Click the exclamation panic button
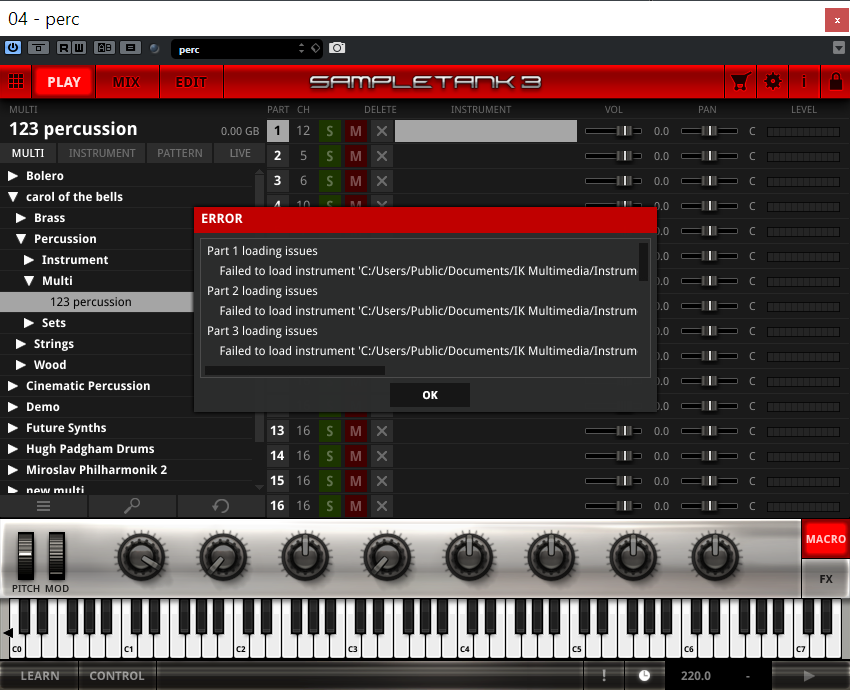This screenshot has width=850, height=690. (604, 675)
